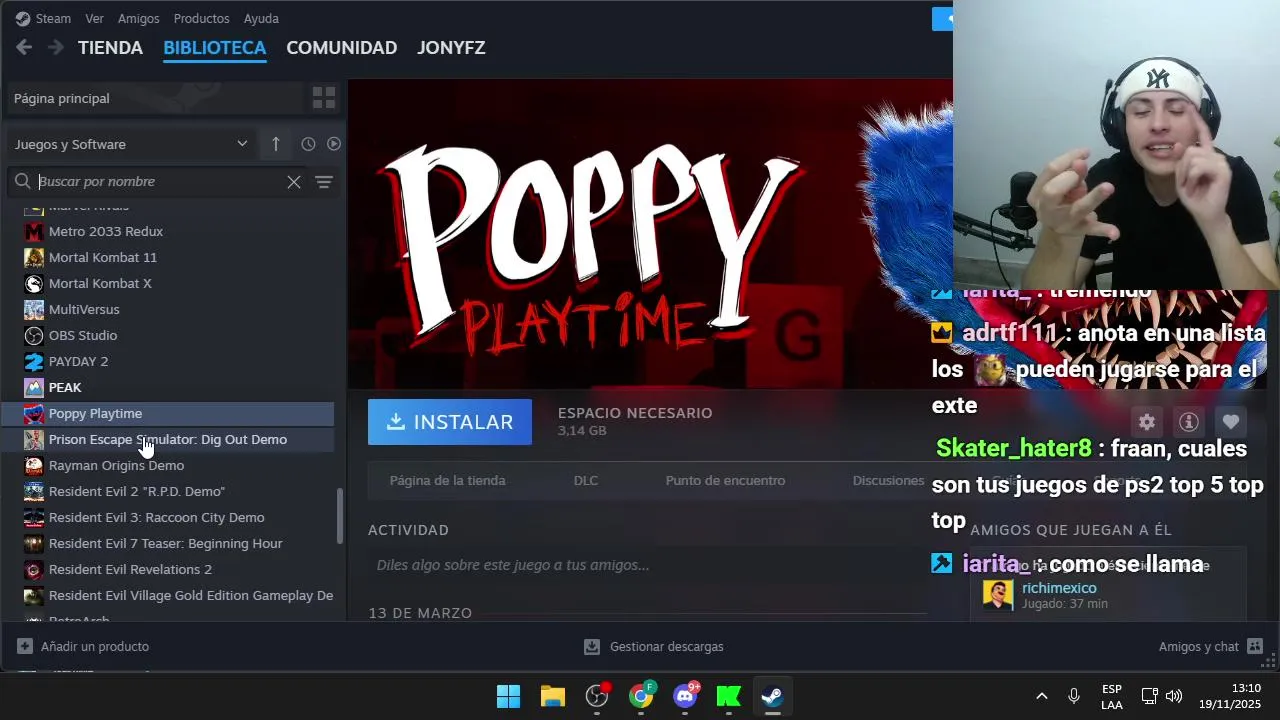Open volume control in system tray
Image resolution: width=1280 pixels, height=720 pixels.
(1174, 696)
